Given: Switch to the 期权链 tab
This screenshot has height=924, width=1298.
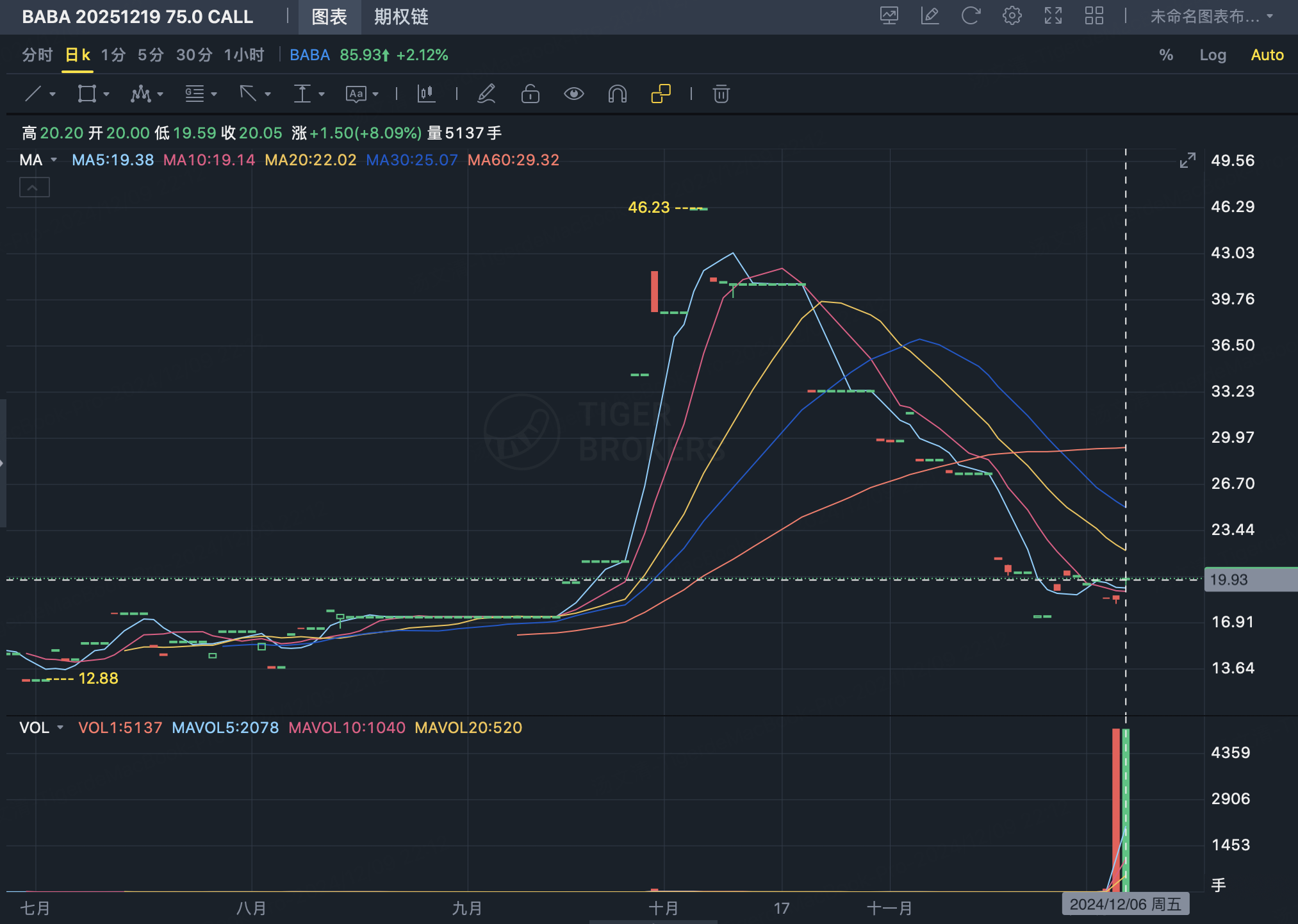Looking at the screenshot, I should tap(401, 17).
